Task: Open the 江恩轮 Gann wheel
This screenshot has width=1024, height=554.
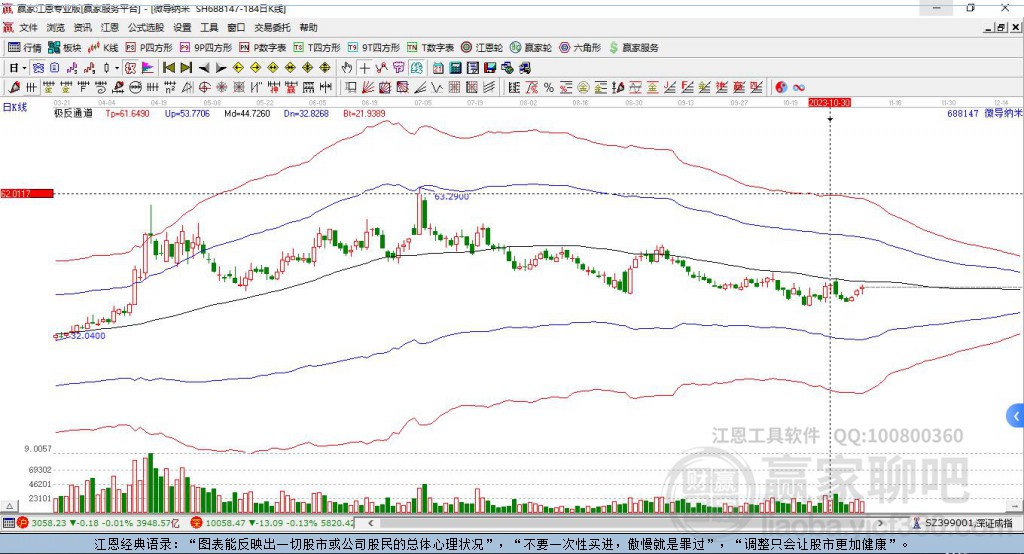Action: (x=482, y=48)
